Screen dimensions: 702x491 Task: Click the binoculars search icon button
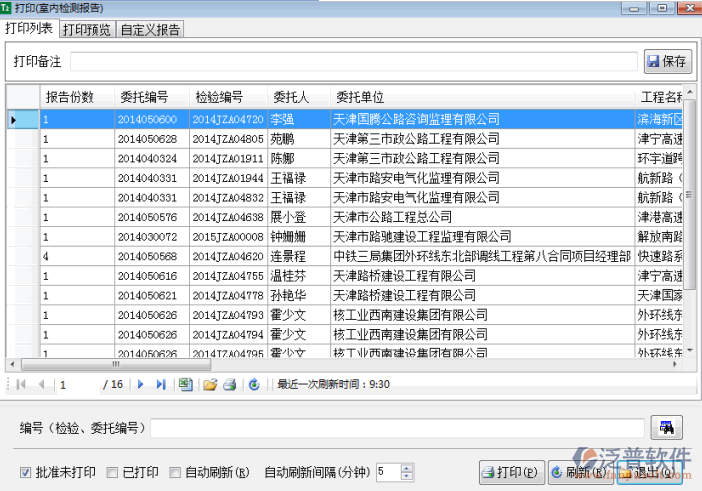pyautogui.click(x=666, y=428)
